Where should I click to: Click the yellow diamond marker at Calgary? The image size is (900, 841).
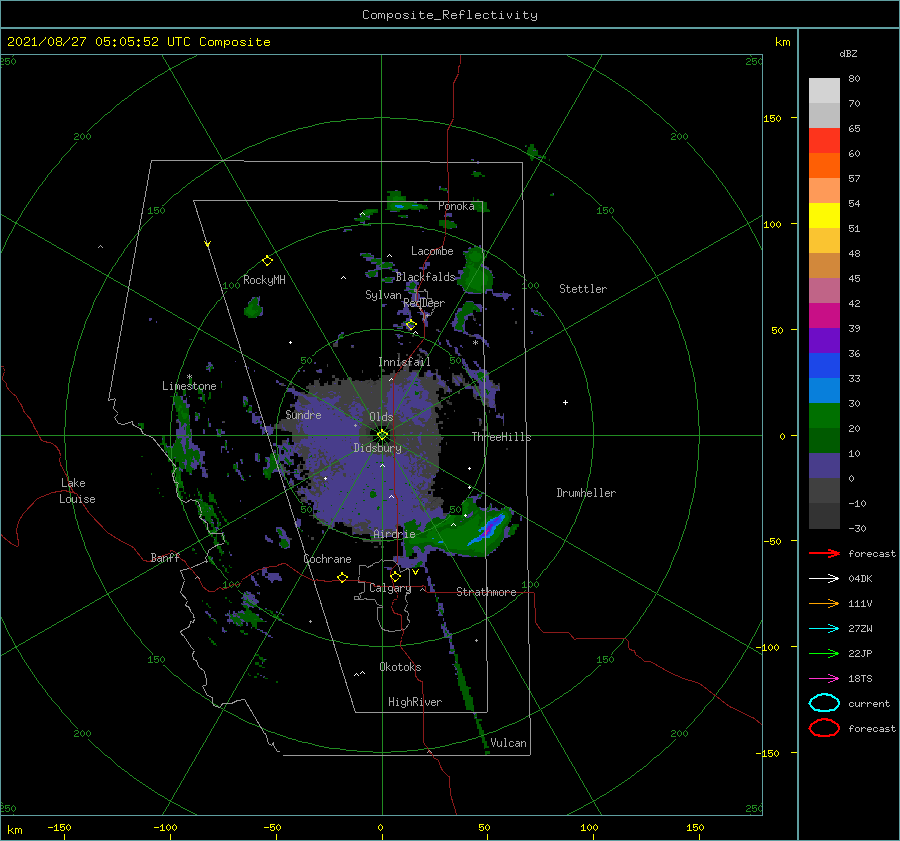395,576
